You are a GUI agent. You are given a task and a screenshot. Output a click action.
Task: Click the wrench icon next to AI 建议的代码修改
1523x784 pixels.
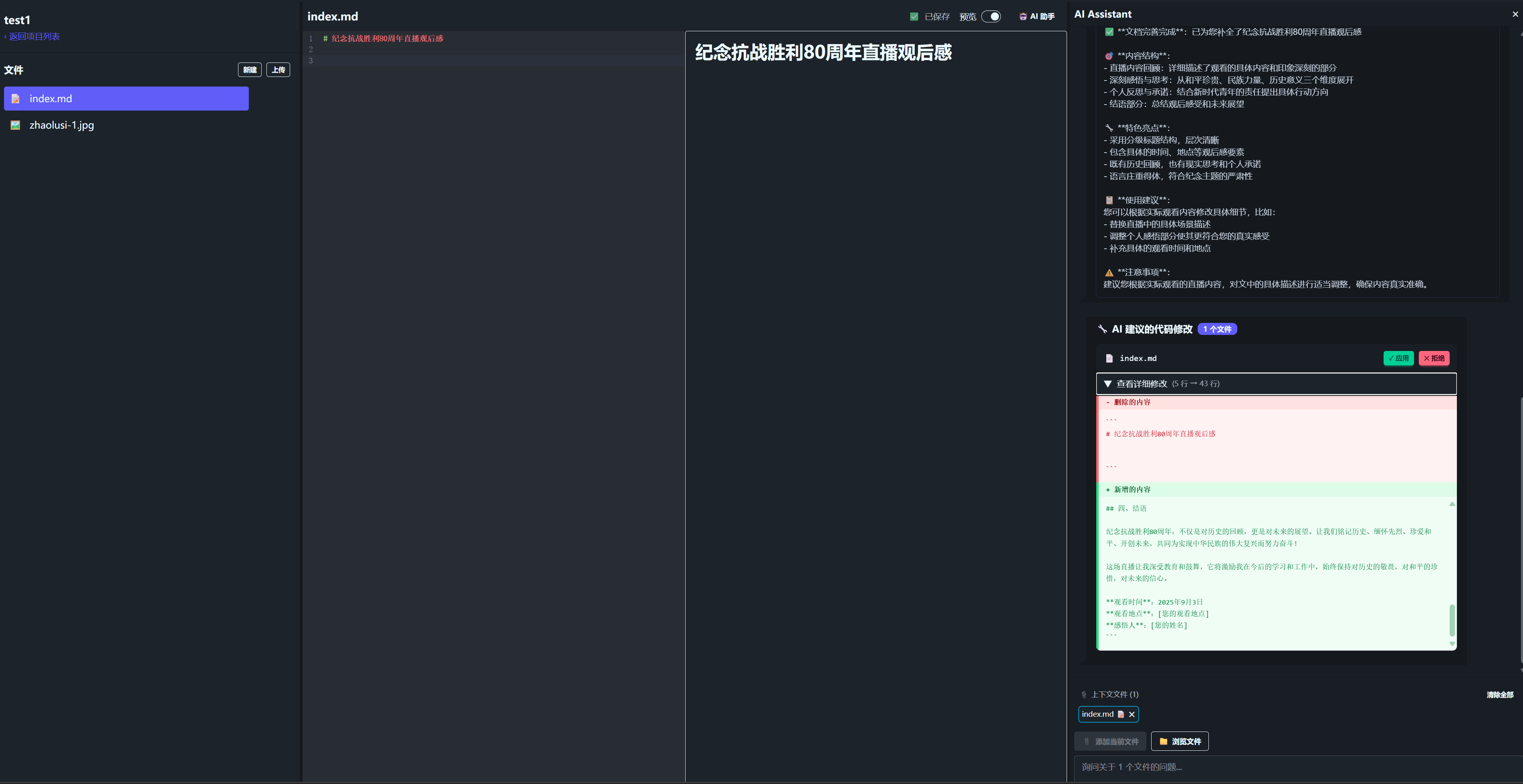point(1103,329)
